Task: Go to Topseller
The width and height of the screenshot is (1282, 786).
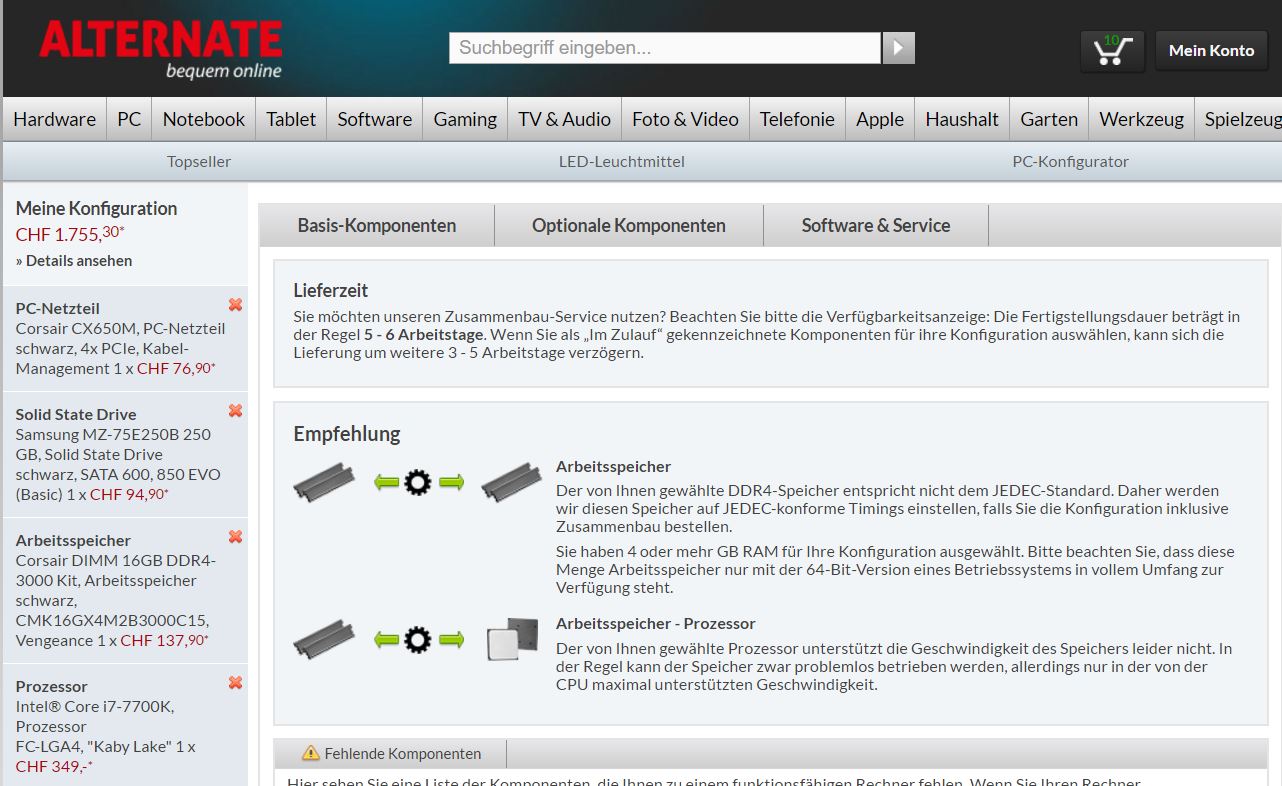Action: tap(199, 161)
